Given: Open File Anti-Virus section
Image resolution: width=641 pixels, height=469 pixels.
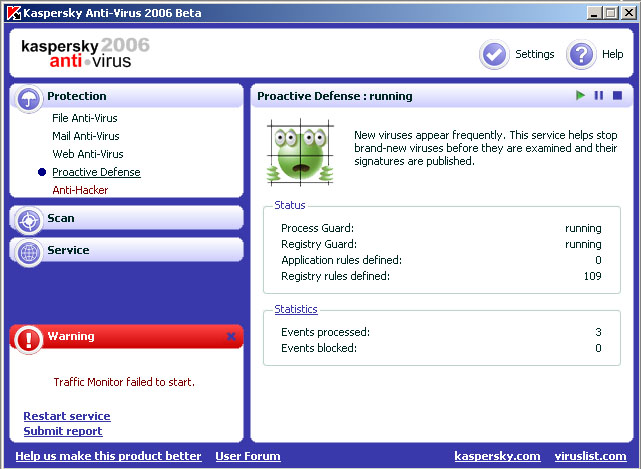Looking at the screenshot, I should (85, 118).
